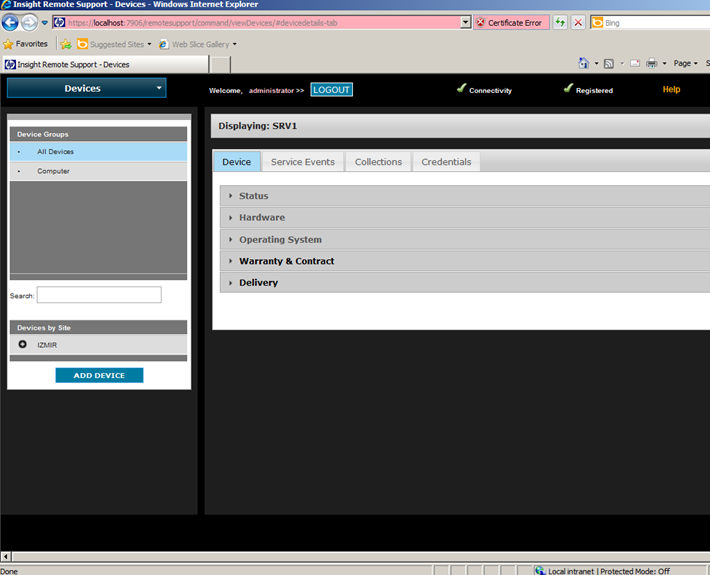Click the device Search input field
This screenshot has height=575, width=710.
[99, 295]
